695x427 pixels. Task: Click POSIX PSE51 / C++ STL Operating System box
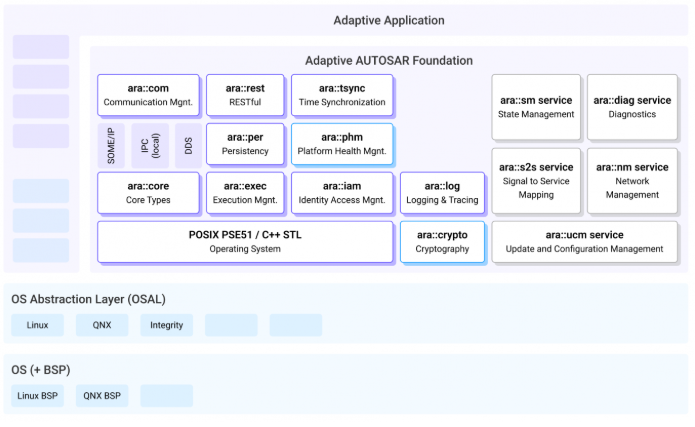pyautogui.click(x=245, y=242)
